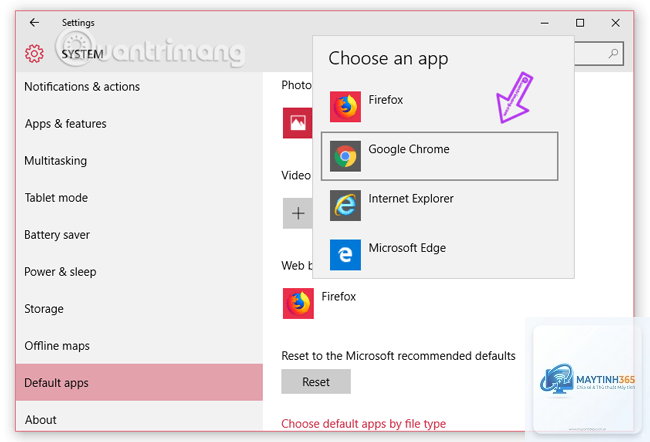Select Battery saver in sidebar

click(x=139, y=235)
